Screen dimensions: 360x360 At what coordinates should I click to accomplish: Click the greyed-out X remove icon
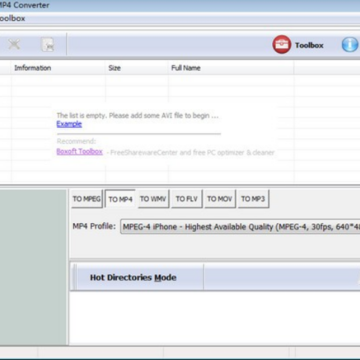(14, 44)
